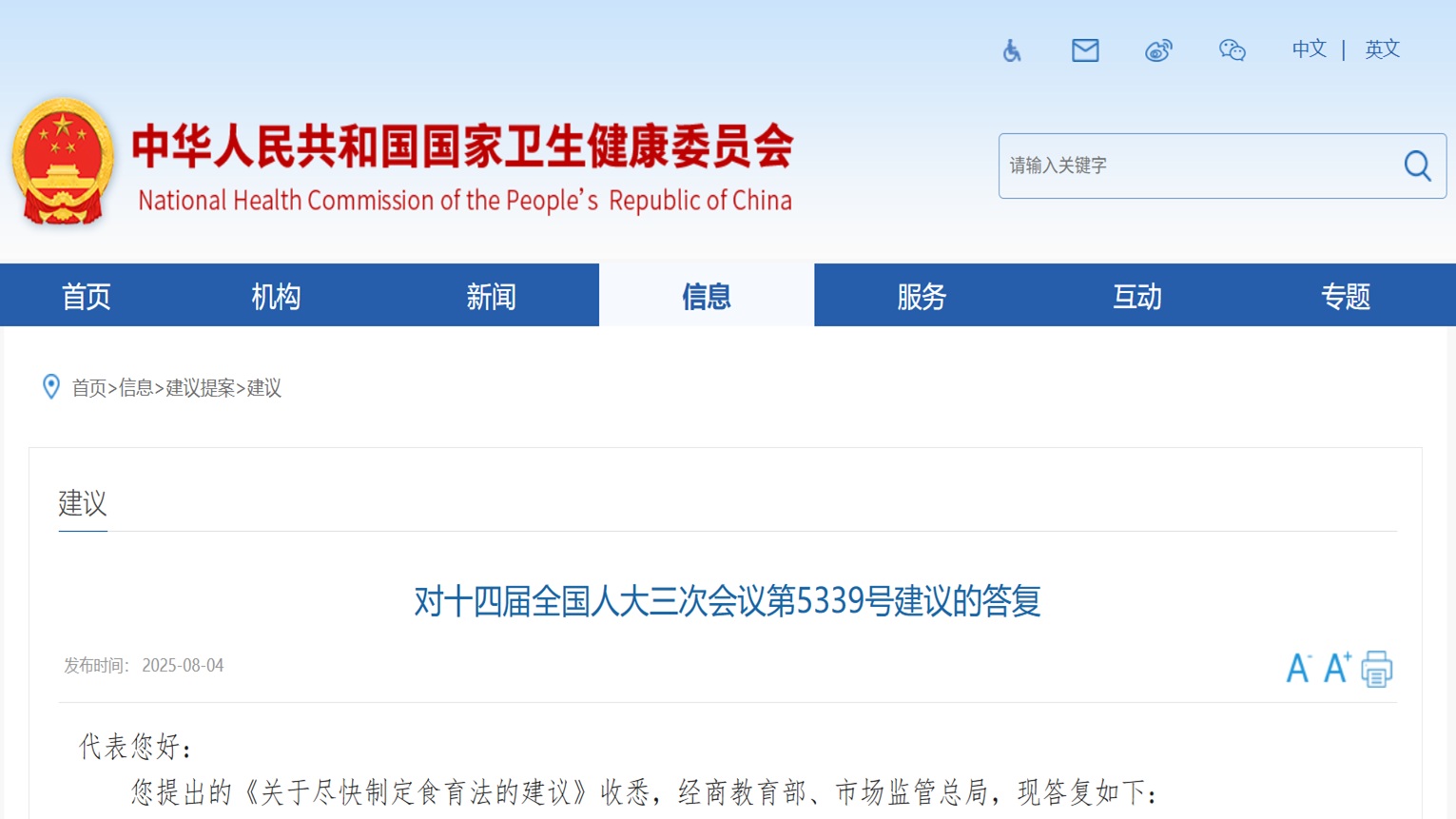Viewport: 1456px width, 819px height.
Task: Decrease font size with A- icon
Action: click(x=1298, y=668)
